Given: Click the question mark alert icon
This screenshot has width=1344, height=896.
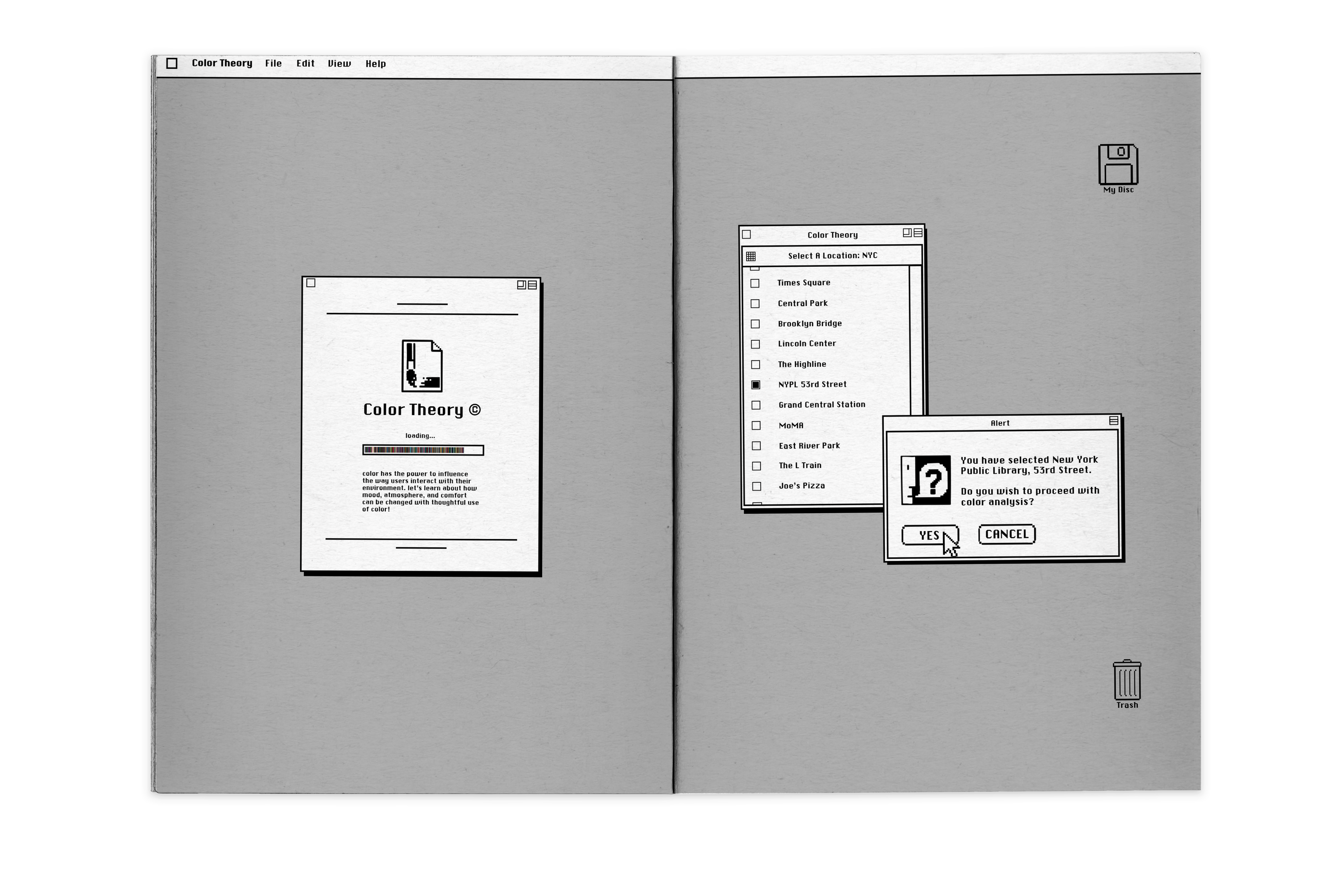Looking at the screenshot, I should click(x=926, y=480).
